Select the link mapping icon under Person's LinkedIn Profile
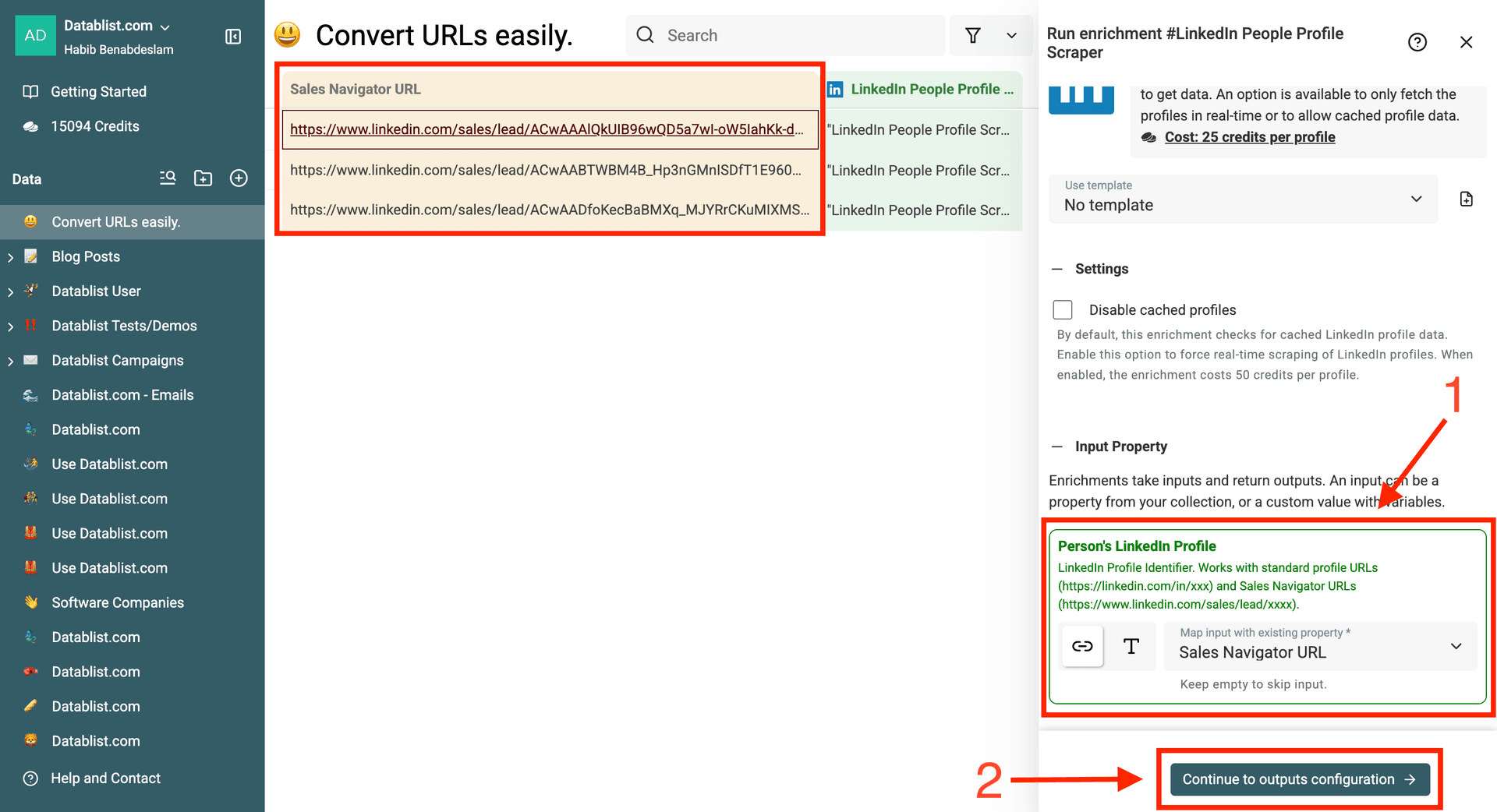This screenshot has height=812, width=1497. pos(1082,646)
